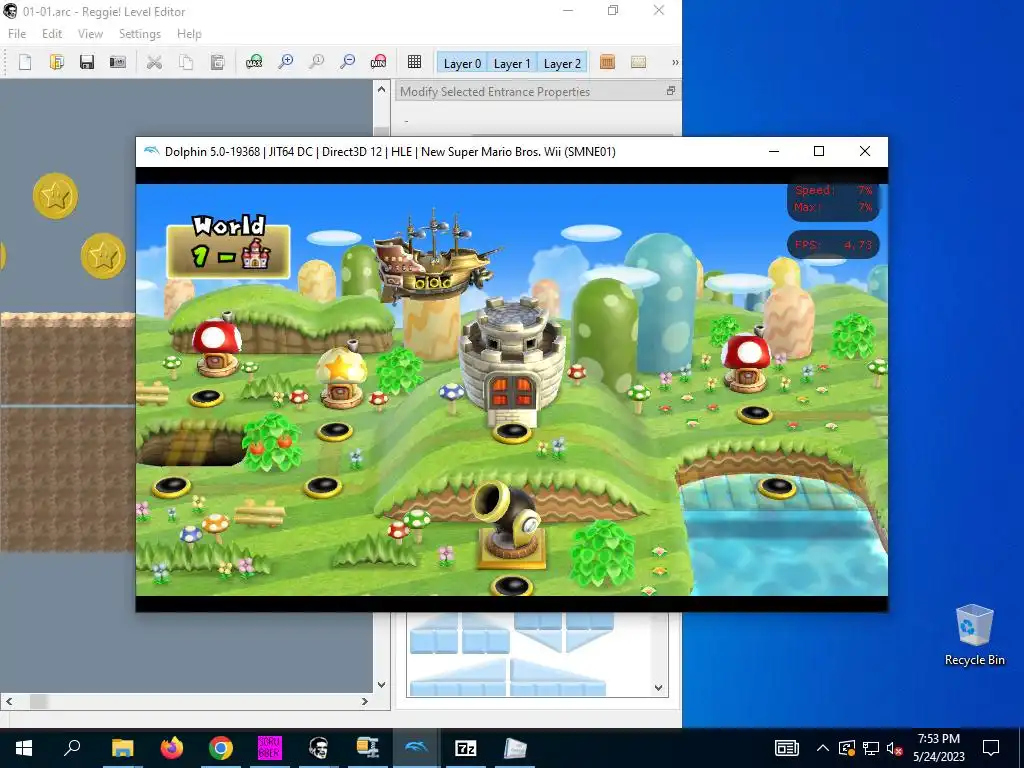Open the View menu

90,34
